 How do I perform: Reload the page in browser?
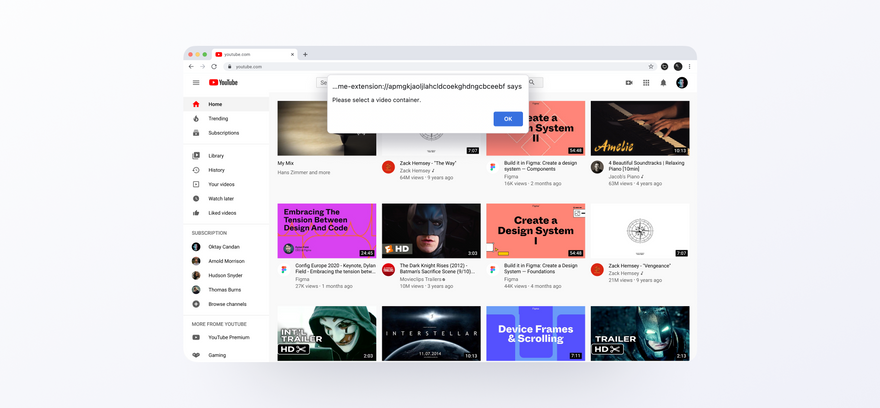pyautogui.click(x=214, y=66)
